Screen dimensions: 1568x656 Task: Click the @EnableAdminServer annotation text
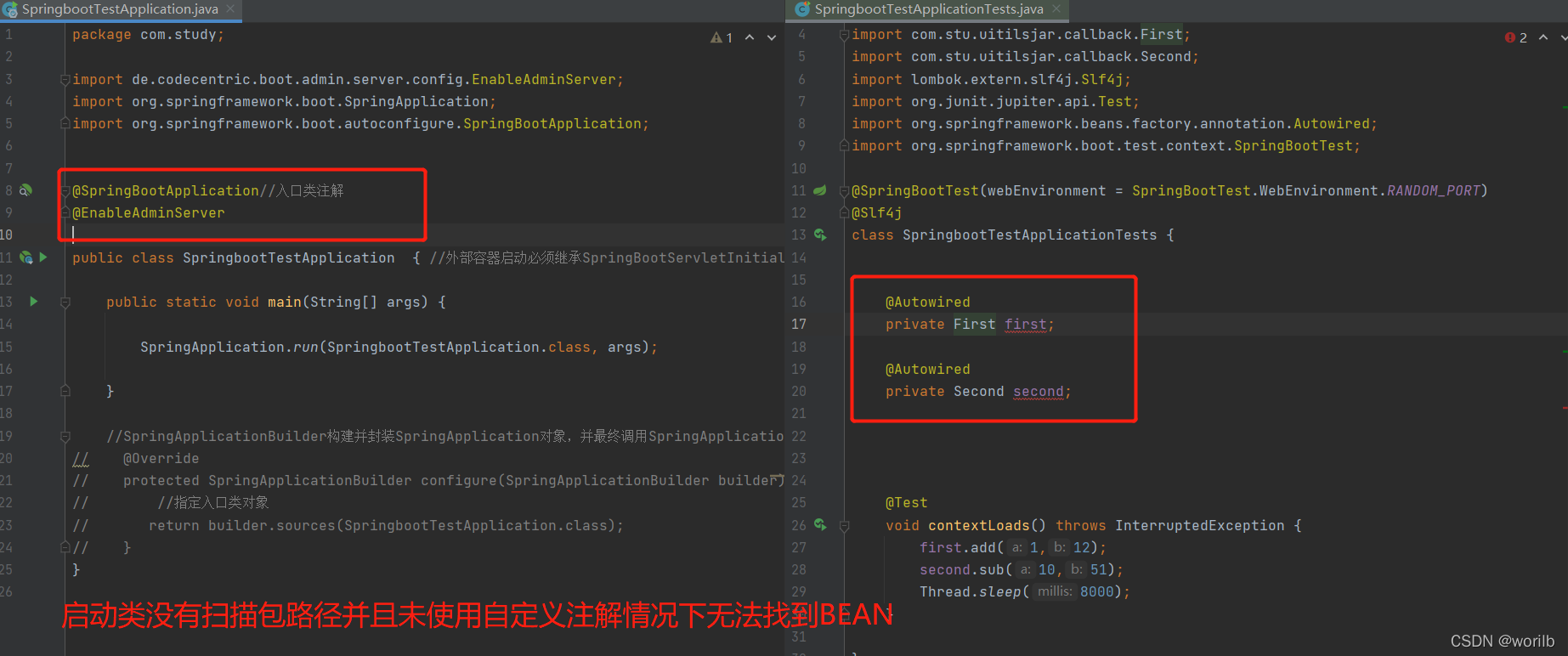[x=149, y=212]
